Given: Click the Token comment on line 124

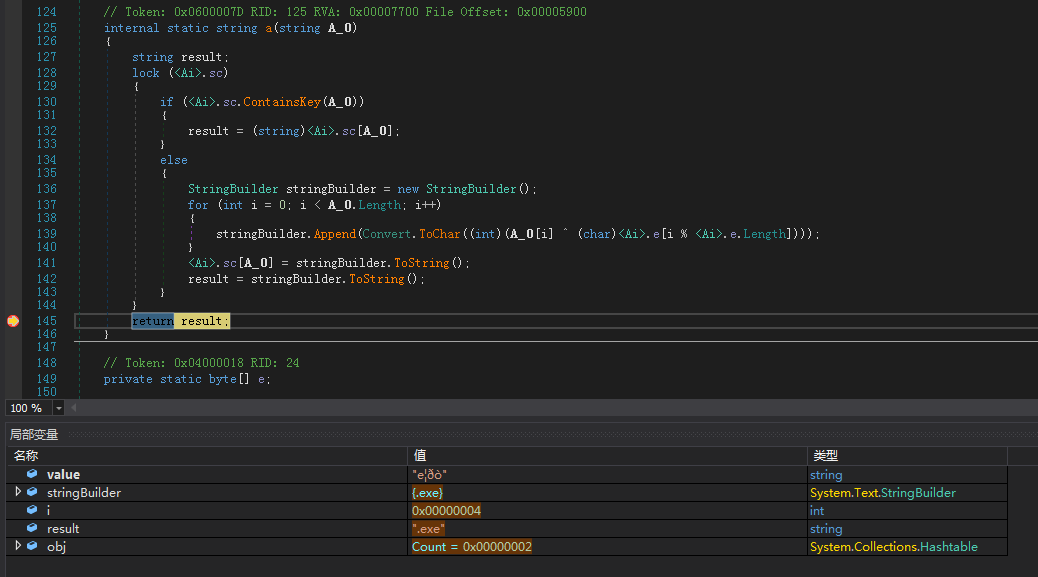Looking at the screenshot, I should coord(345,12).
